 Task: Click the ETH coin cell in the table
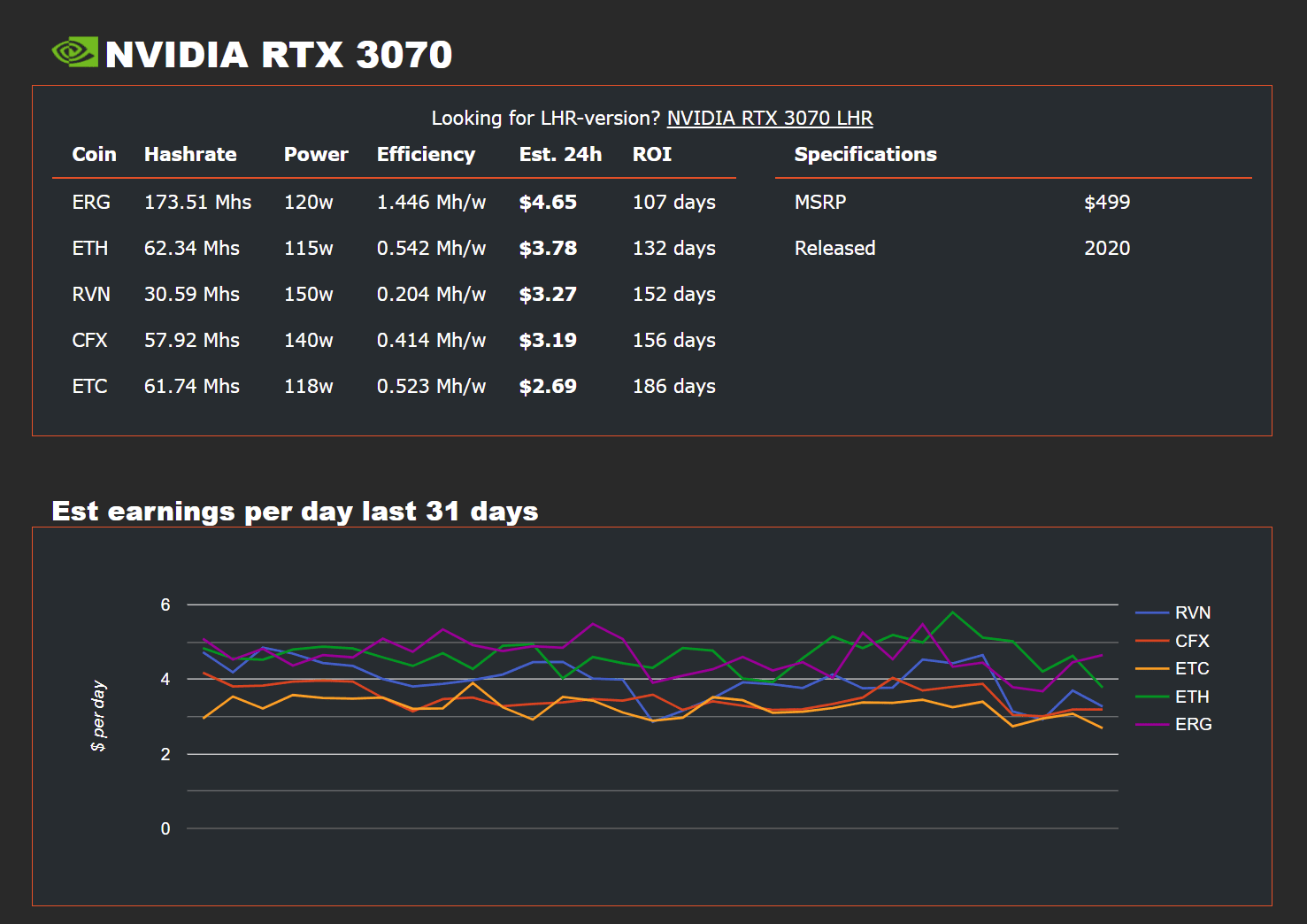coord(90,248)
